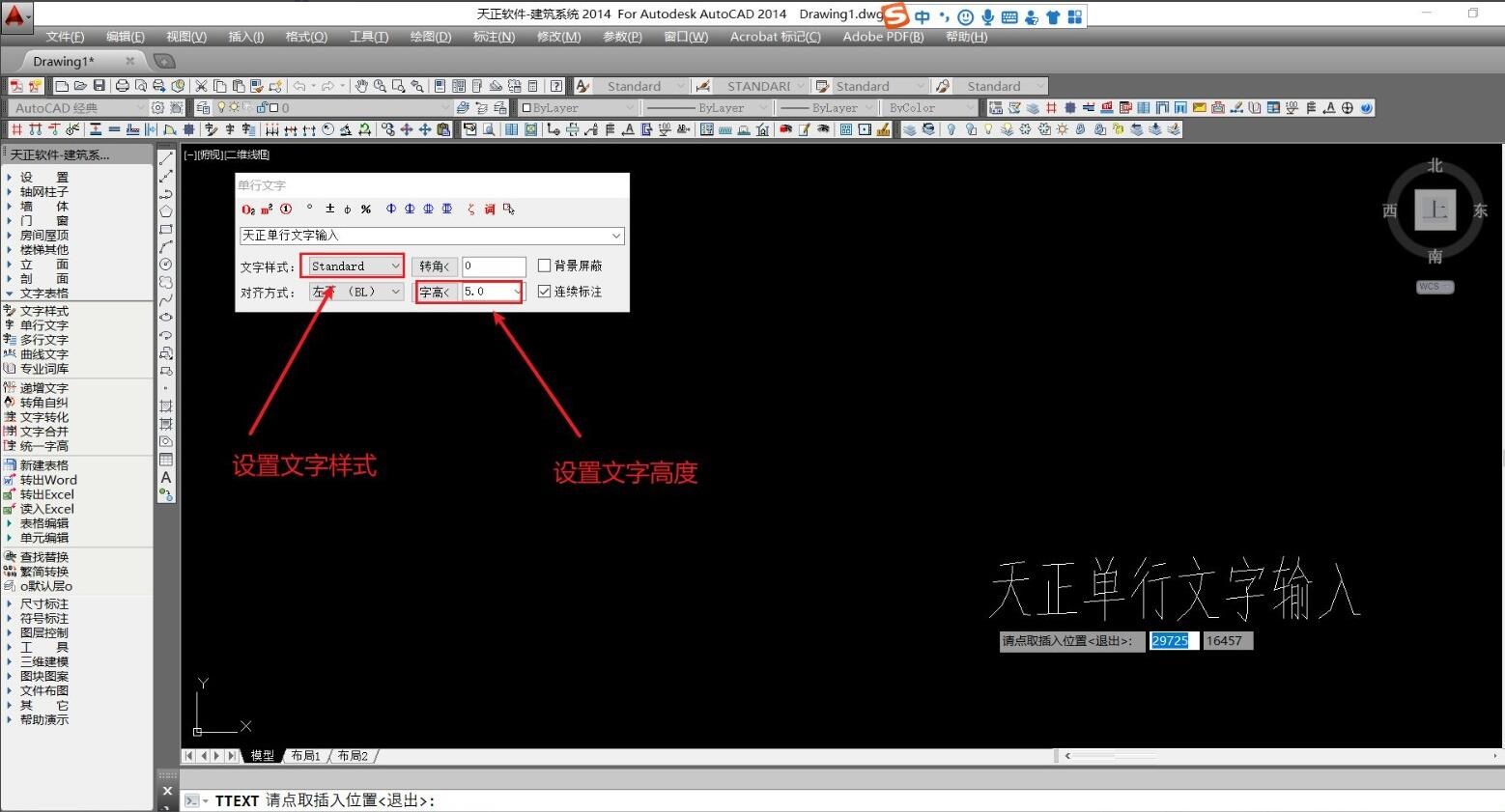Click the Save floppy disk icon

[x=99, y=86]
